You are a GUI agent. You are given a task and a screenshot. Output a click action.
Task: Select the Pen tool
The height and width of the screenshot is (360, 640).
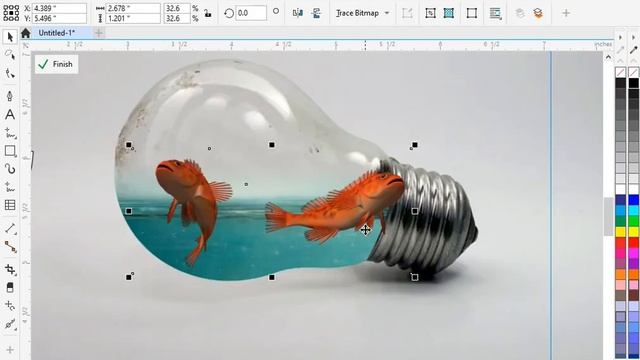(x=10, y=96)
